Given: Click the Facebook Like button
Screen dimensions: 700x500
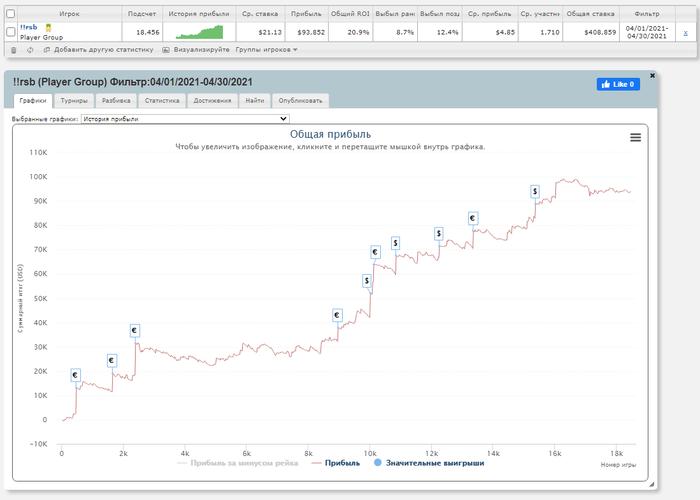Looking at the screenshot, I should tap(618, 84).
